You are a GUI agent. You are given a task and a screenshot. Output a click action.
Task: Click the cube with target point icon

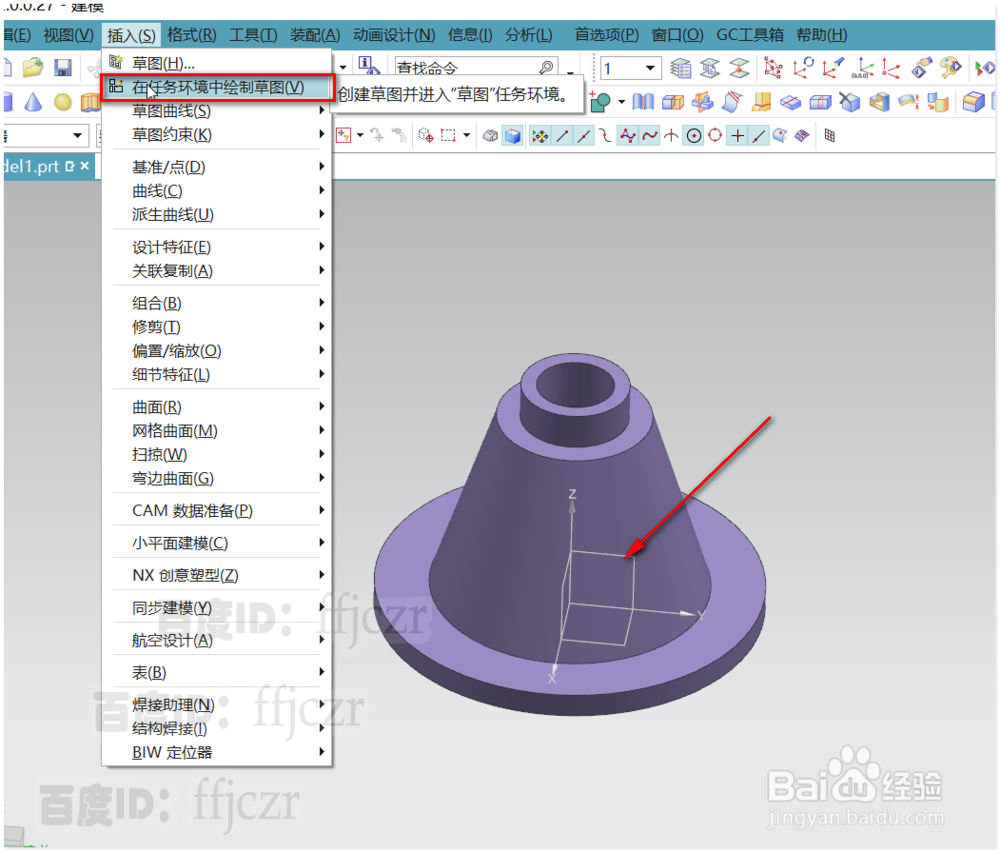(426, 135)
